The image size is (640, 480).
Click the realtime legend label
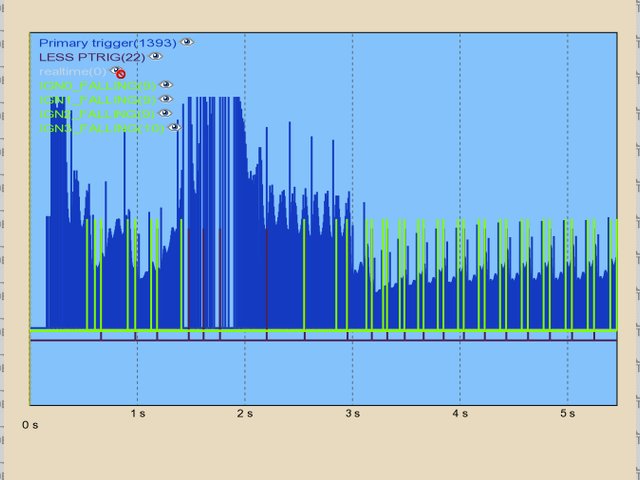pos(72,72)
